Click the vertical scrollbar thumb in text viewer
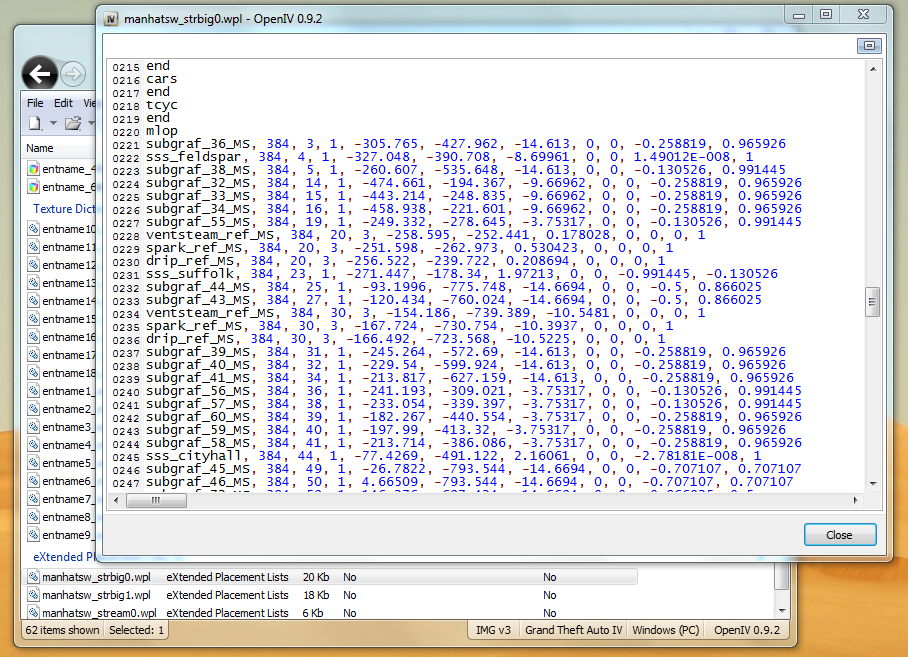The height and width of the screenshot is (657, 908). pyautogui.click(x=872, y=300)
